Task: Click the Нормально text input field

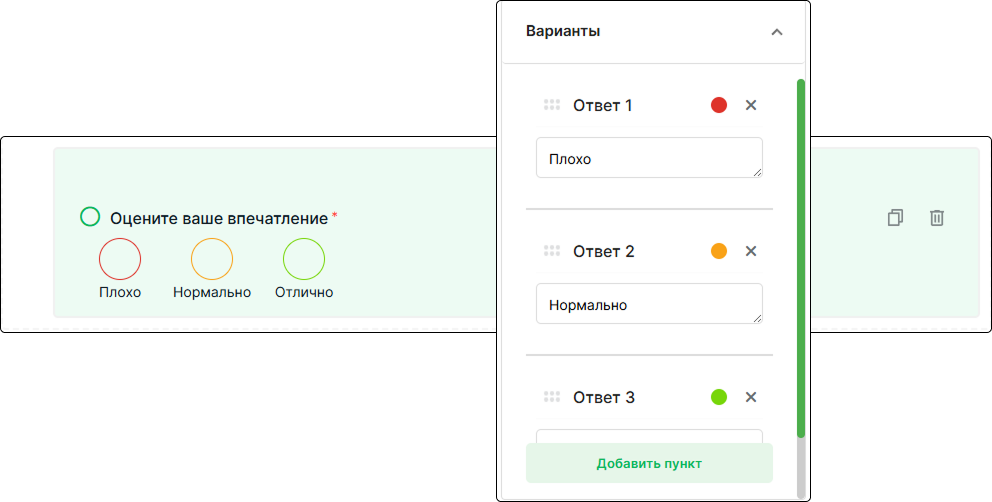Action: [x=649, y=303]
